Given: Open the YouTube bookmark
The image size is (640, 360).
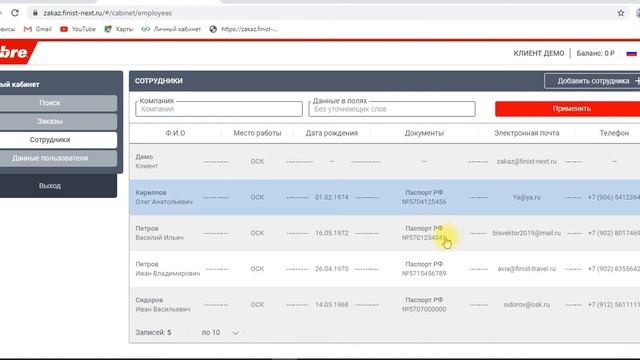Looking at the screenshot, I should pyautogui.click(x=78, y=29).
